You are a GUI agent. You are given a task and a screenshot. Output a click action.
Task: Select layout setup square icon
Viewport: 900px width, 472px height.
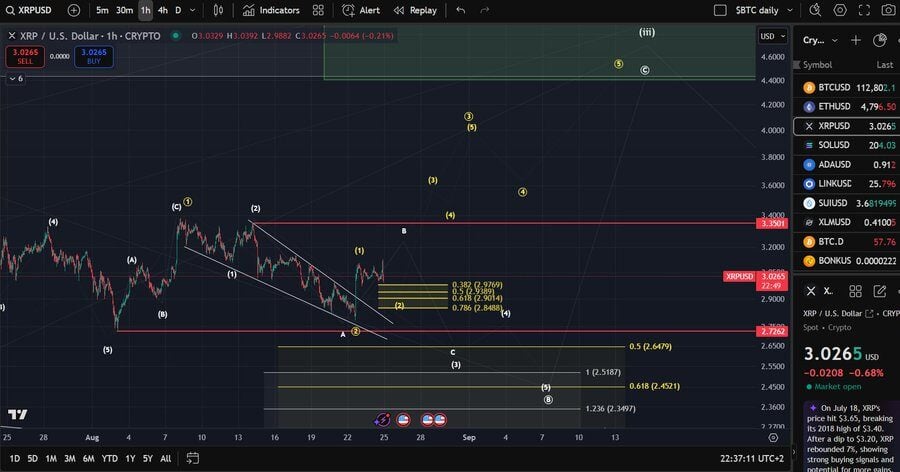[x=720, y=10]
